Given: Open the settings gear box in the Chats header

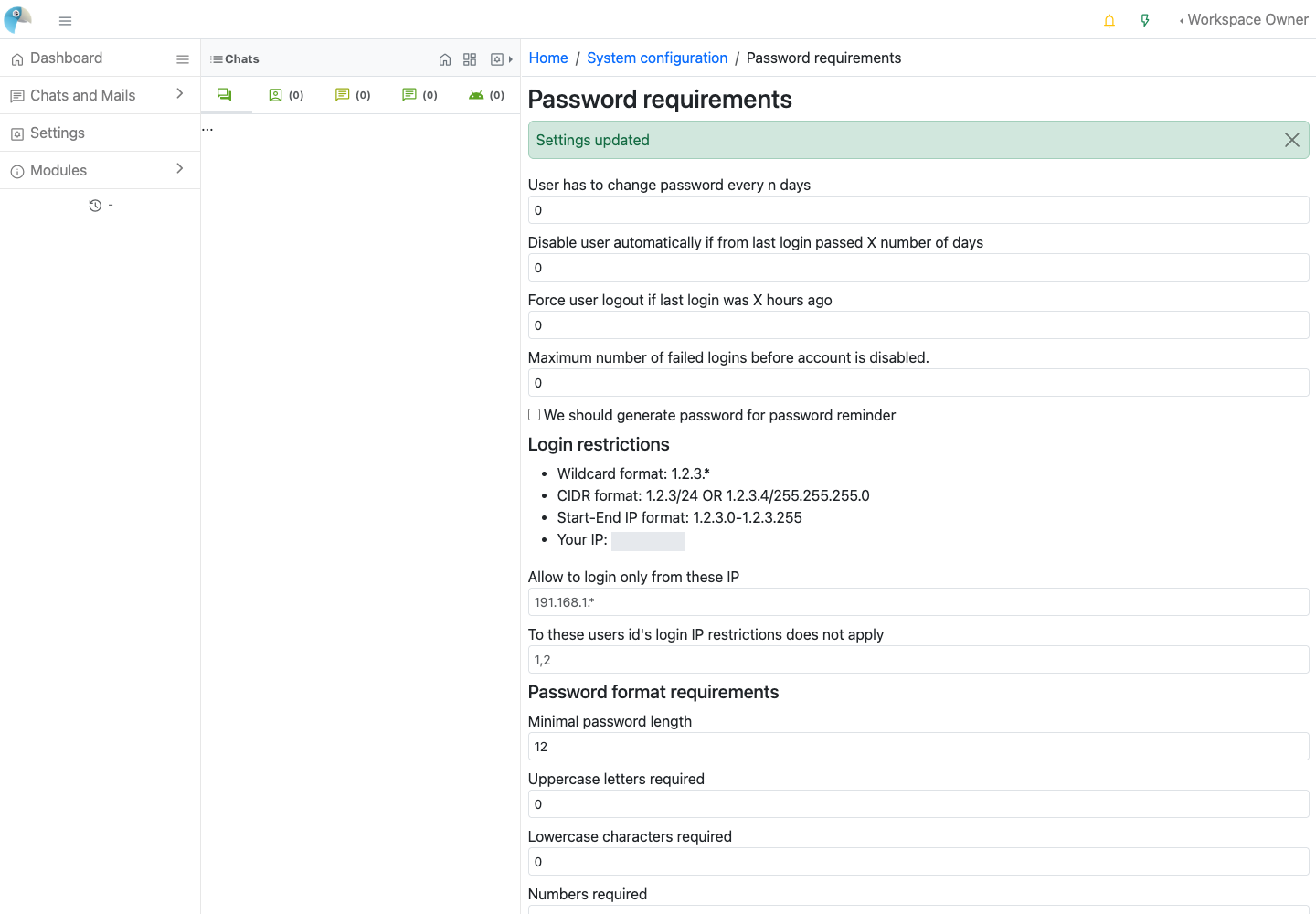Looking at the screenshot, I should tap(497, 59).
